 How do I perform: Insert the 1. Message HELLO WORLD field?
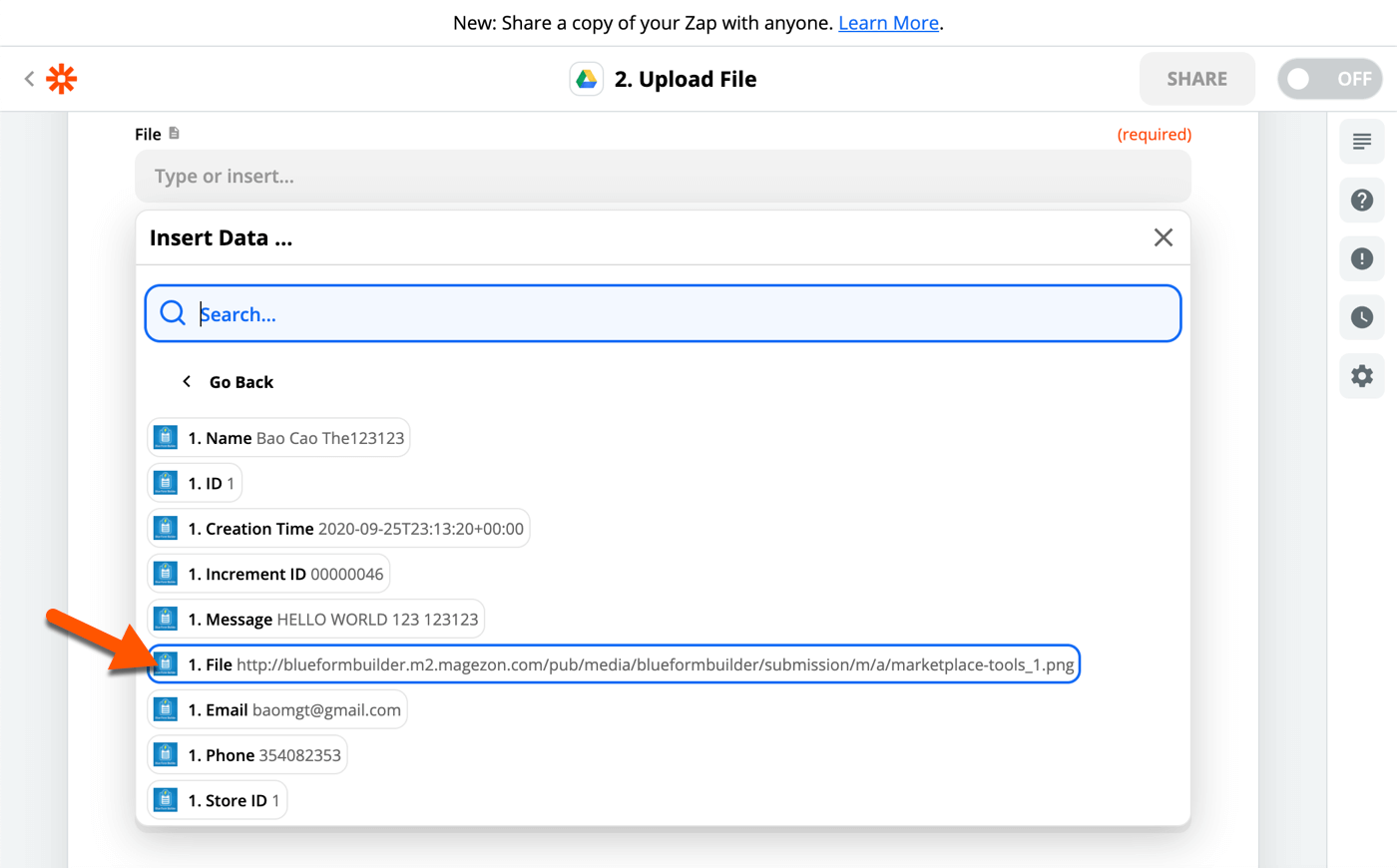point(315,619)
